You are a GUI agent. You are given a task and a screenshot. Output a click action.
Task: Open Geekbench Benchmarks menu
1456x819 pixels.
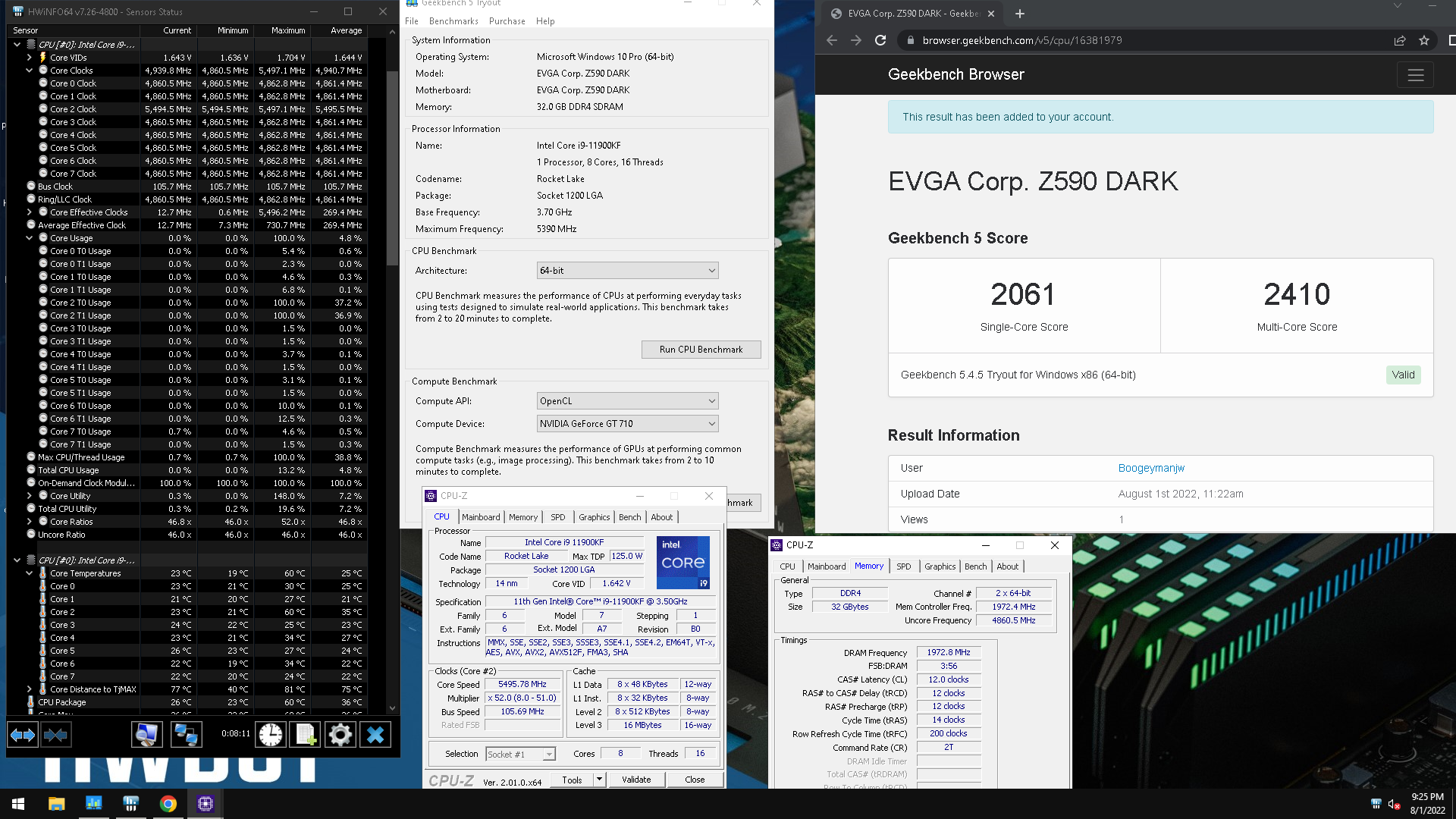(x=453, y=21)
